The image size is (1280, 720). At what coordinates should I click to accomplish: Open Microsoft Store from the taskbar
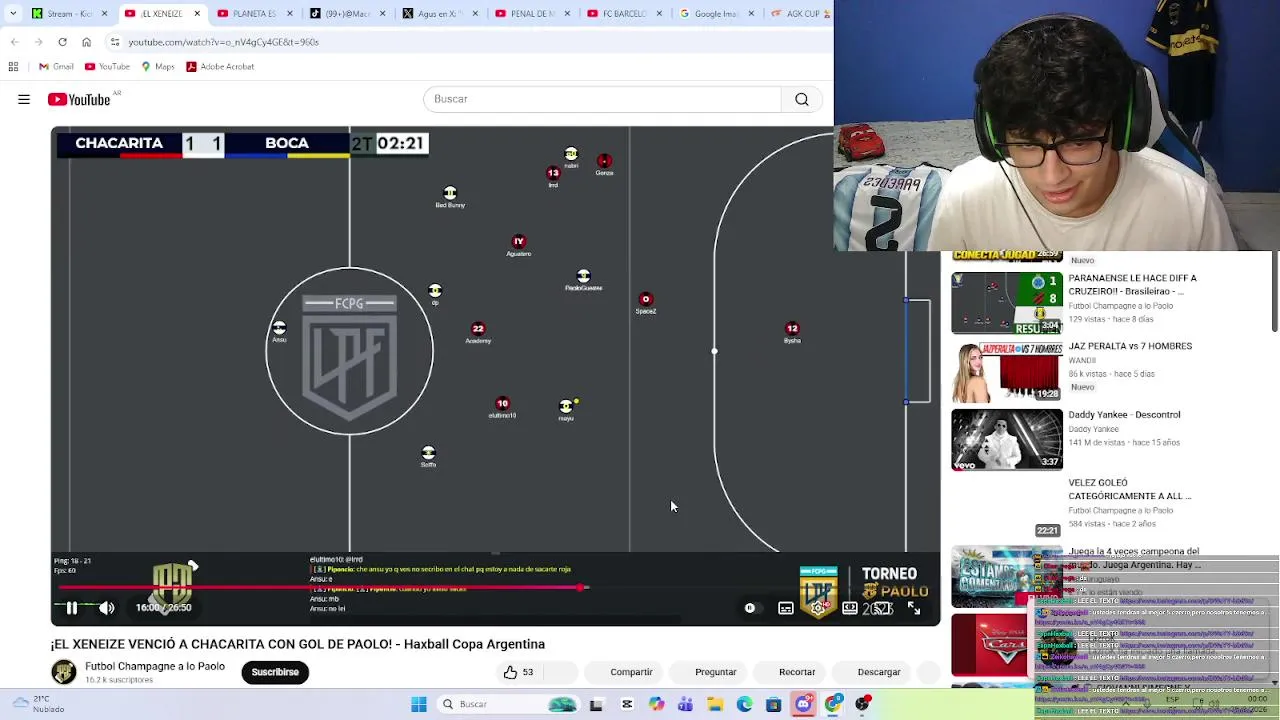pos(773,704)
